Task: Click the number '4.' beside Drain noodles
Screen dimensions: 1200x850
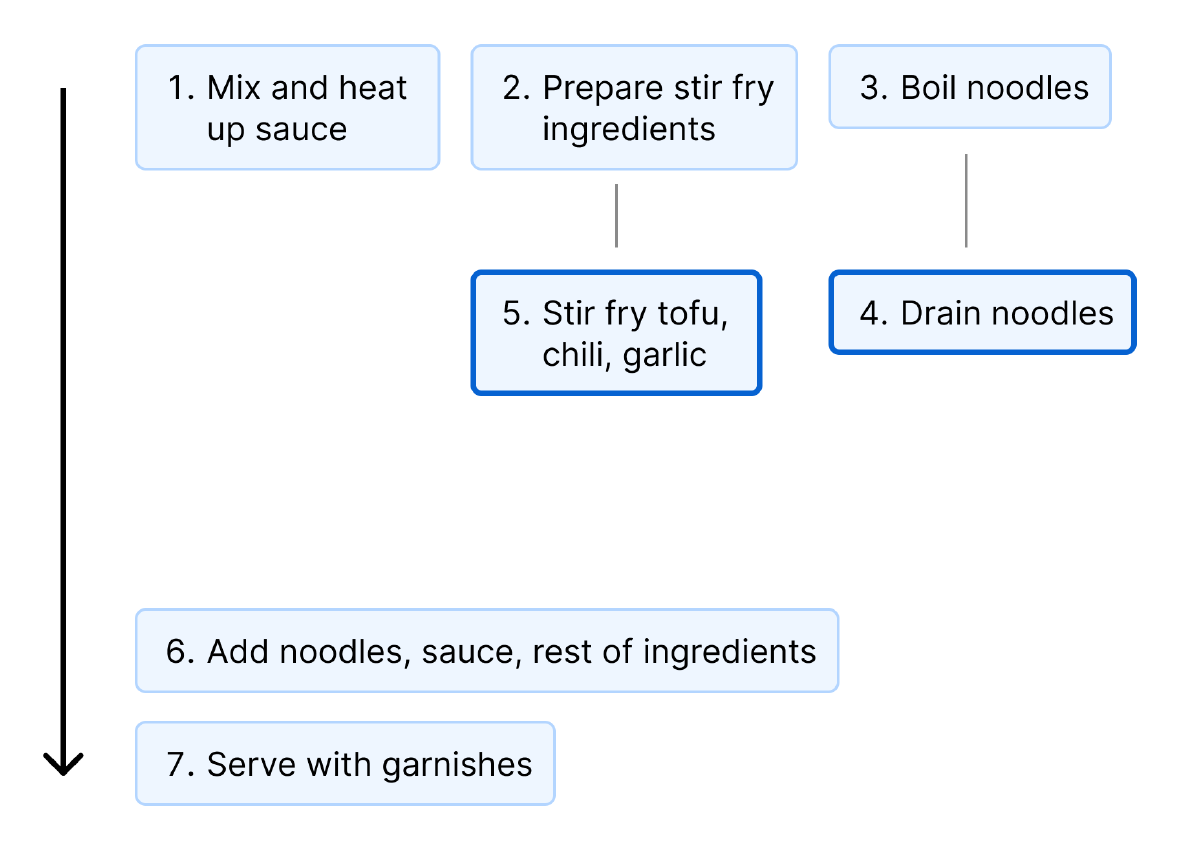Action: tap(874, 313)
